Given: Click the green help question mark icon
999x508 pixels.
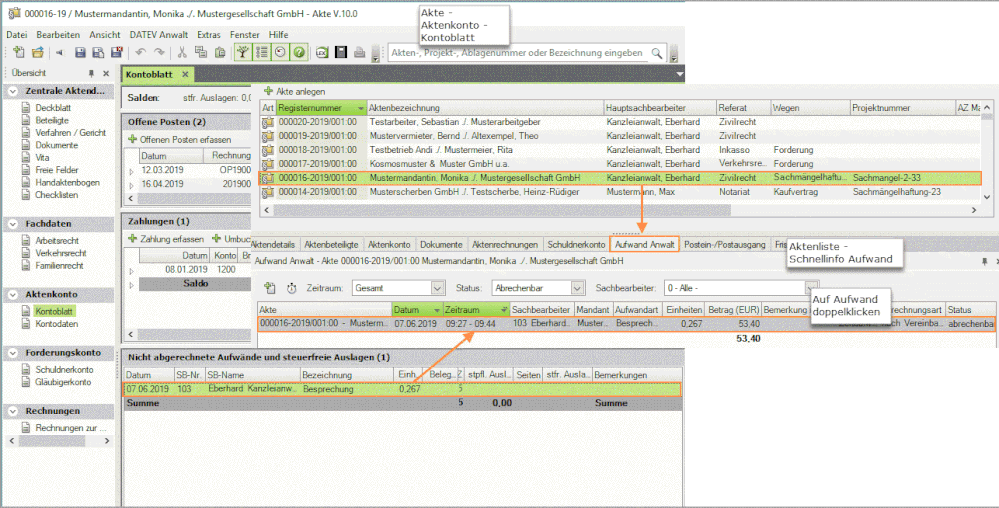Looking at the screenshot, I should point(299,53).
